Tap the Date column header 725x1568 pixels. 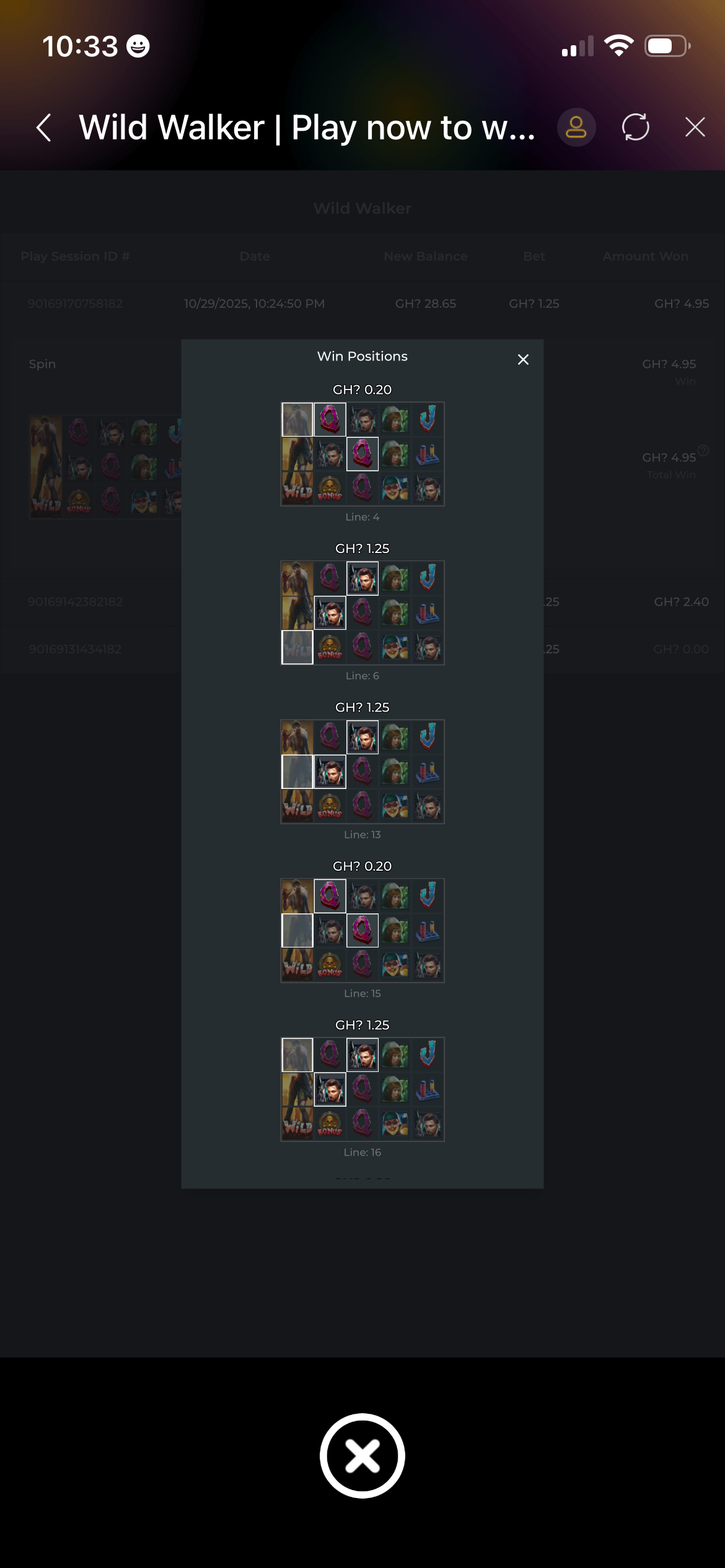point(255,256)
